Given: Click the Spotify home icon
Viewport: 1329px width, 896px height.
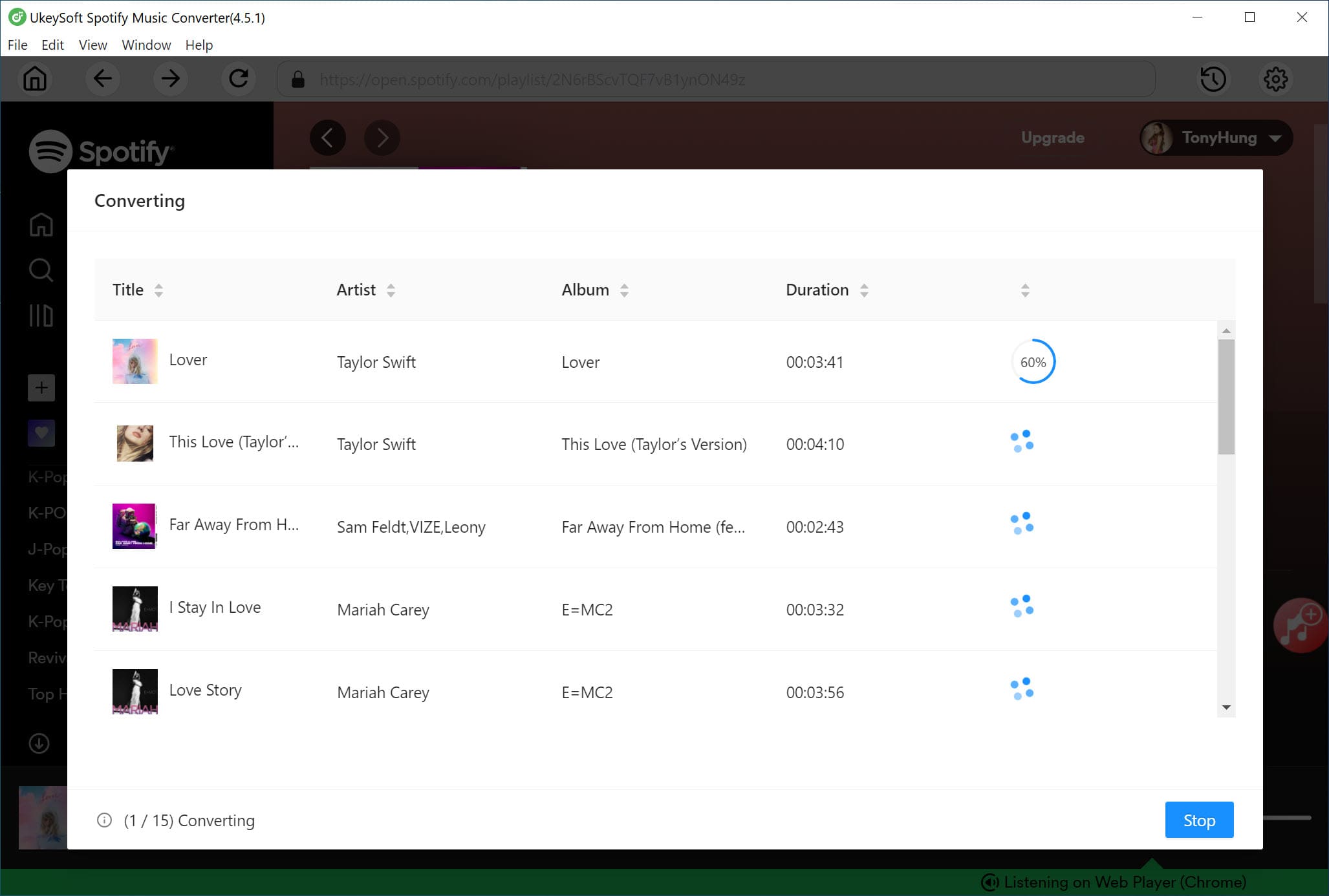Looking at the screenshot, I should (40, 224).
